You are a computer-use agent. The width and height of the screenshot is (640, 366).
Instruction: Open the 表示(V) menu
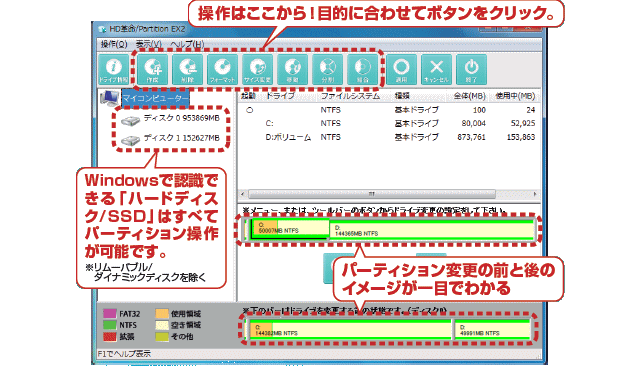(149, 44)
